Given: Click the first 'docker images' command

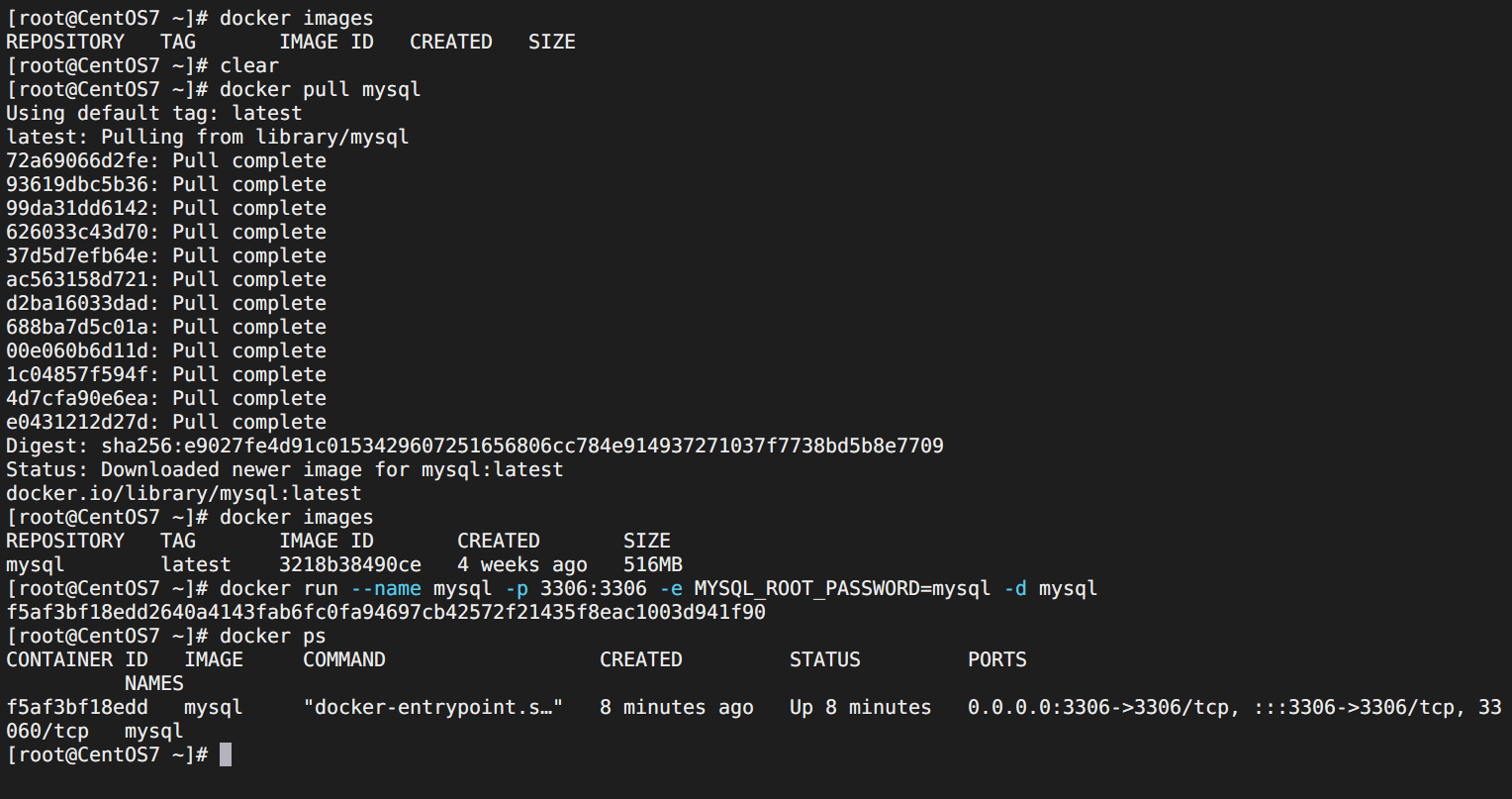Looking at the screenshot, I should coord(297,18).
